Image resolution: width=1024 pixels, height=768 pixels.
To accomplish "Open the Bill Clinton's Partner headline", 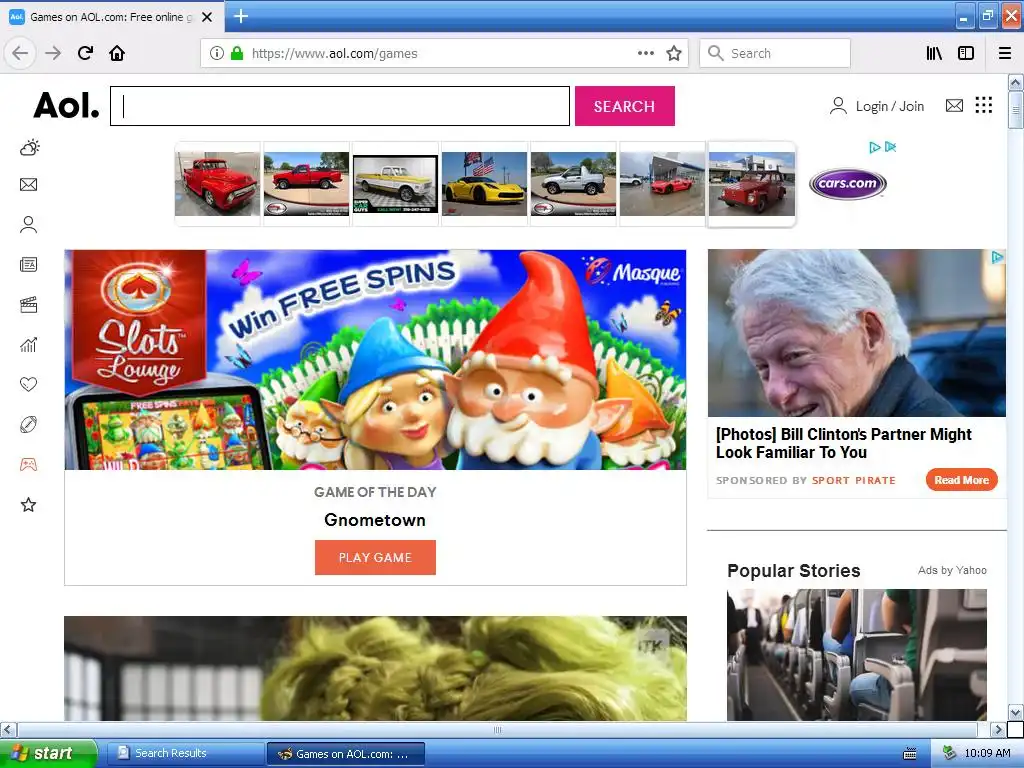I will tap(843, 443).
